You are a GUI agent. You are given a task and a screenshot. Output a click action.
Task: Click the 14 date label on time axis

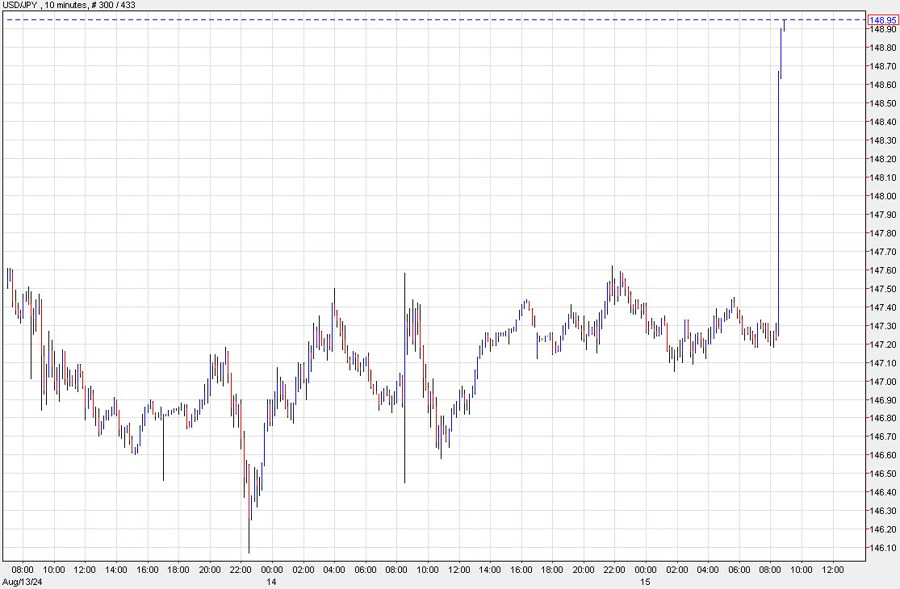pos(271,582)
